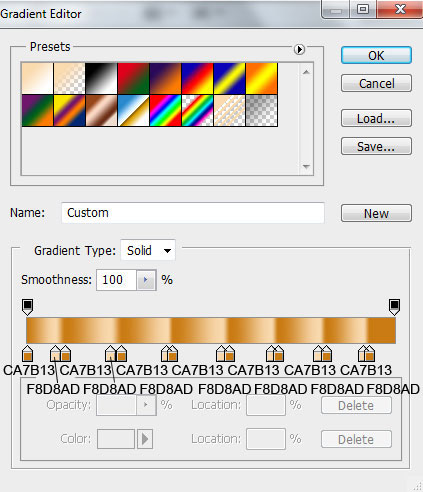Click the orange gradient bar preview

coord(211,330)
